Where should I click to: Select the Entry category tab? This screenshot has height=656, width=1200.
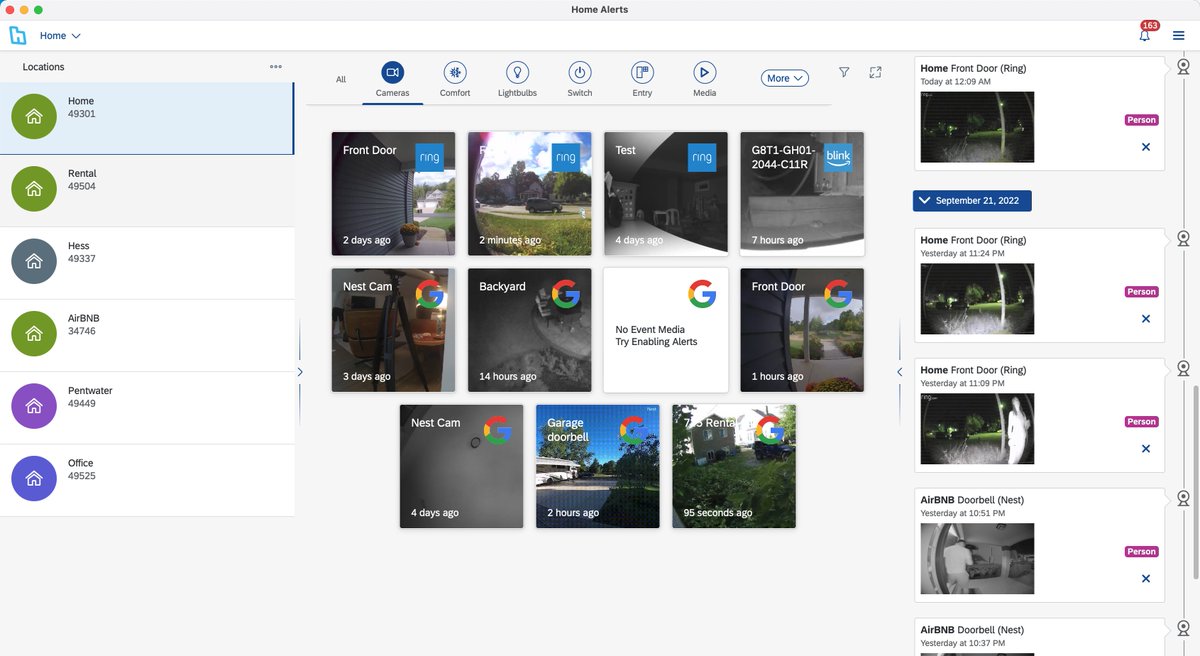coord(642,79)
